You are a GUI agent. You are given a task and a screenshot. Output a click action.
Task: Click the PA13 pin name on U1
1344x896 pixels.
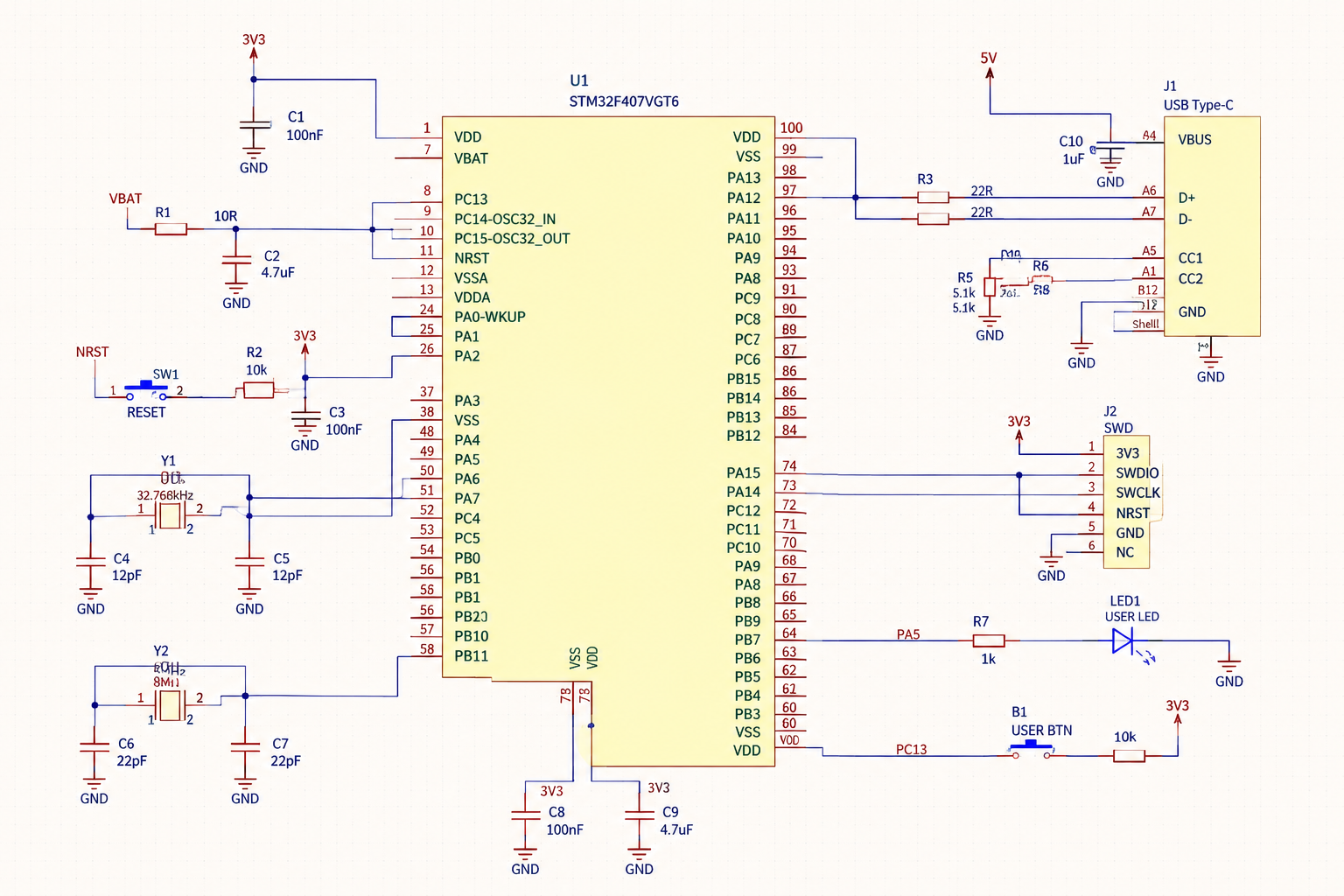coord(744,178)
